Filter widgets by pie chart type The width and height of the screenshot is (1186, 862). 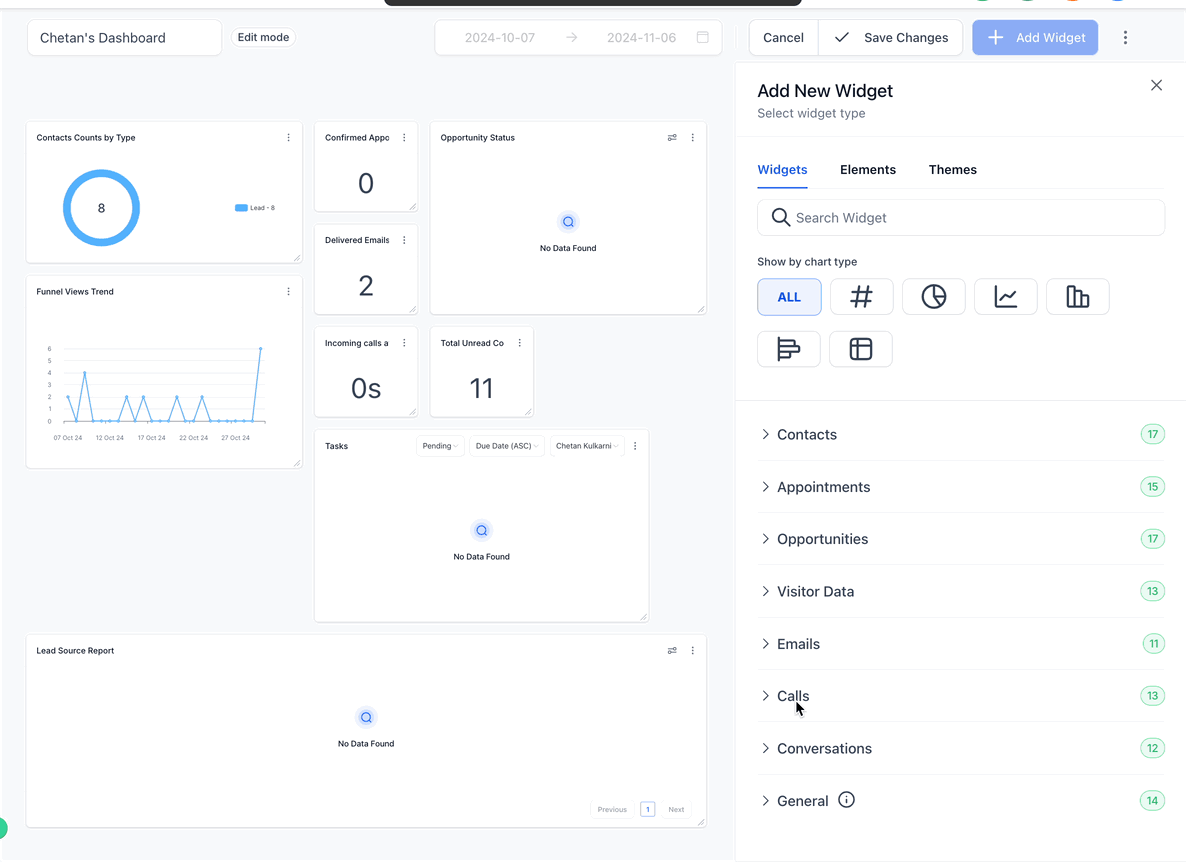tap(933, 296)
